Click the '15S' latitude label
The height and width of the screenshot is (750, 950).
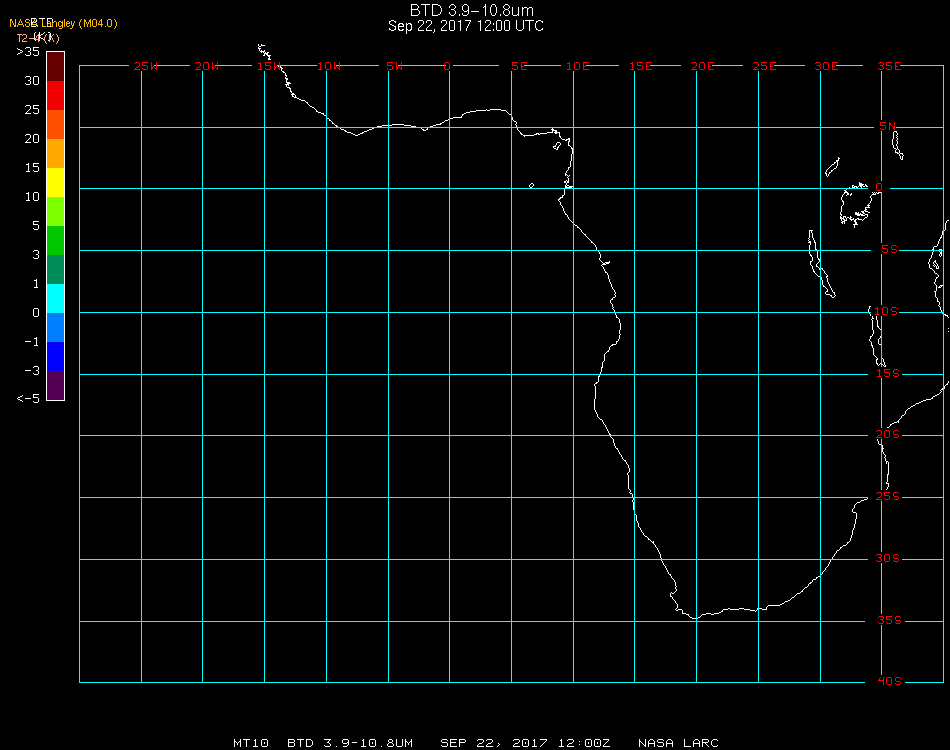pyautogui.click(x=888, y=373)
